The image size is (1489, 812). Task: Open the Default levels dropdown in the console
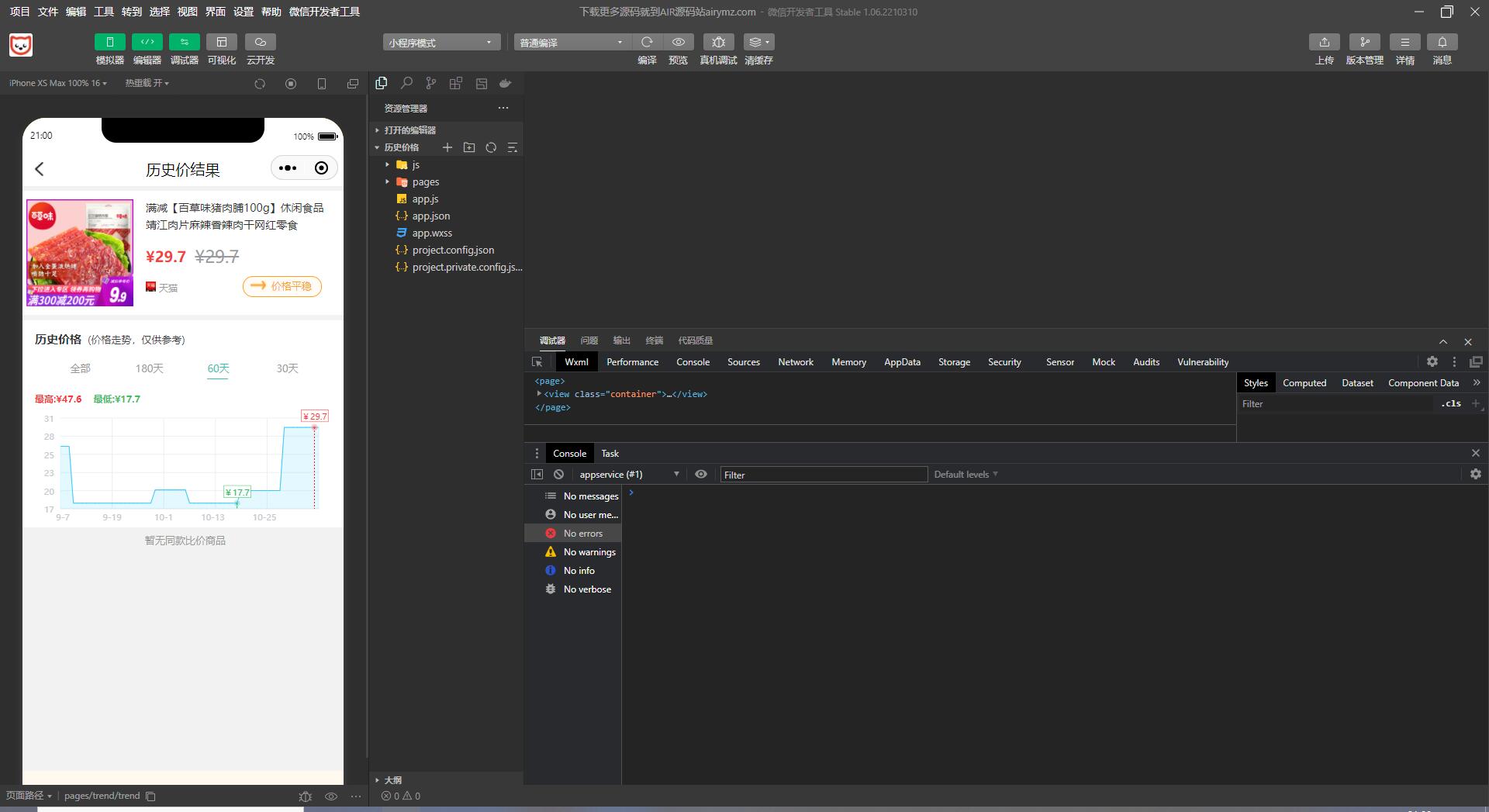(x=966, y=475)
